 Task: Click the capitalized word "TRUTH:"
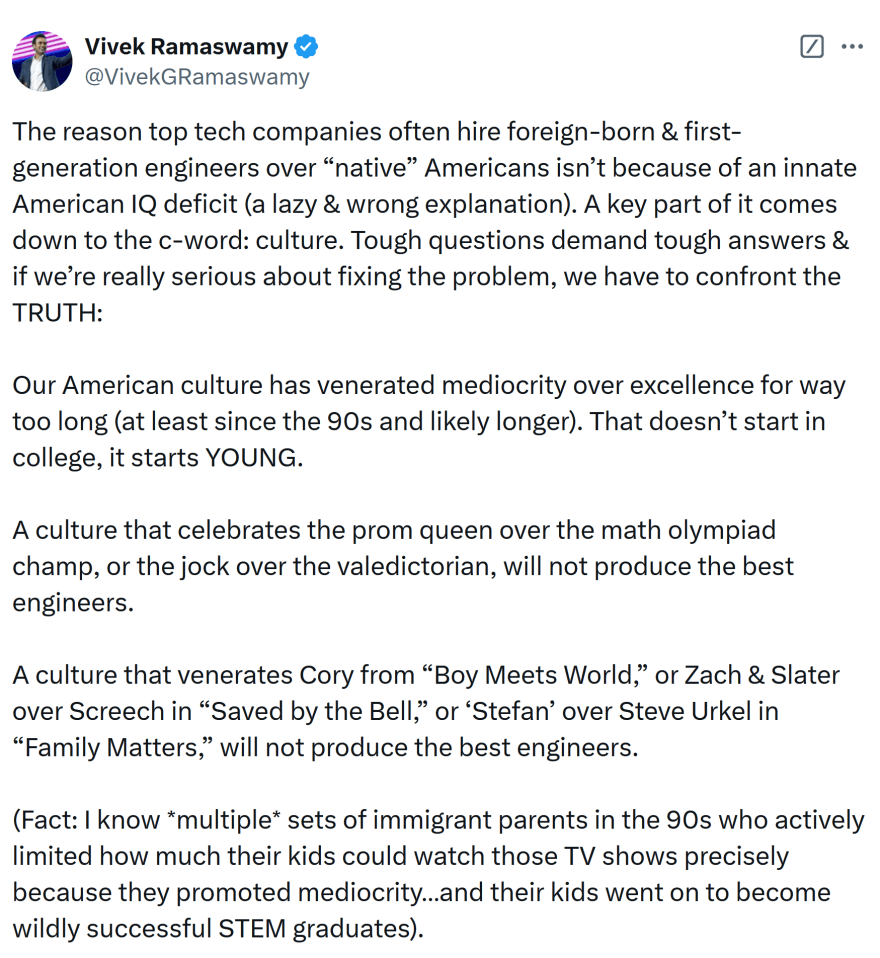(x=58, y=313)
